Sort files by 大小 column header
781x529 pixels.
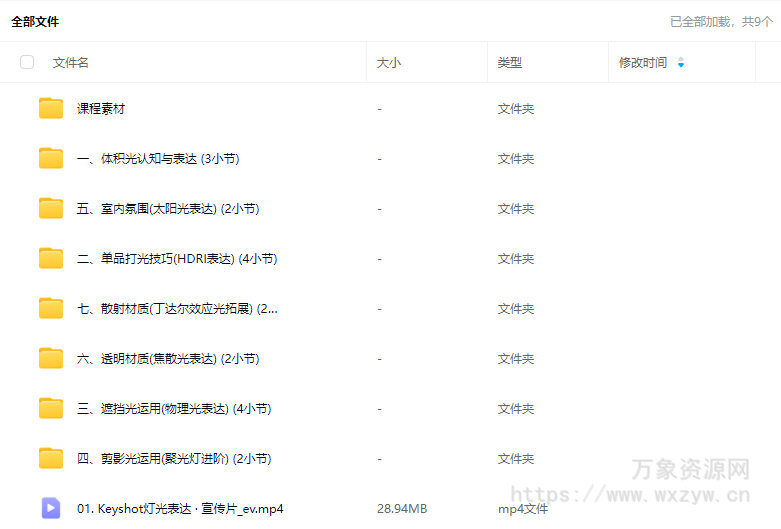[389, 63]
